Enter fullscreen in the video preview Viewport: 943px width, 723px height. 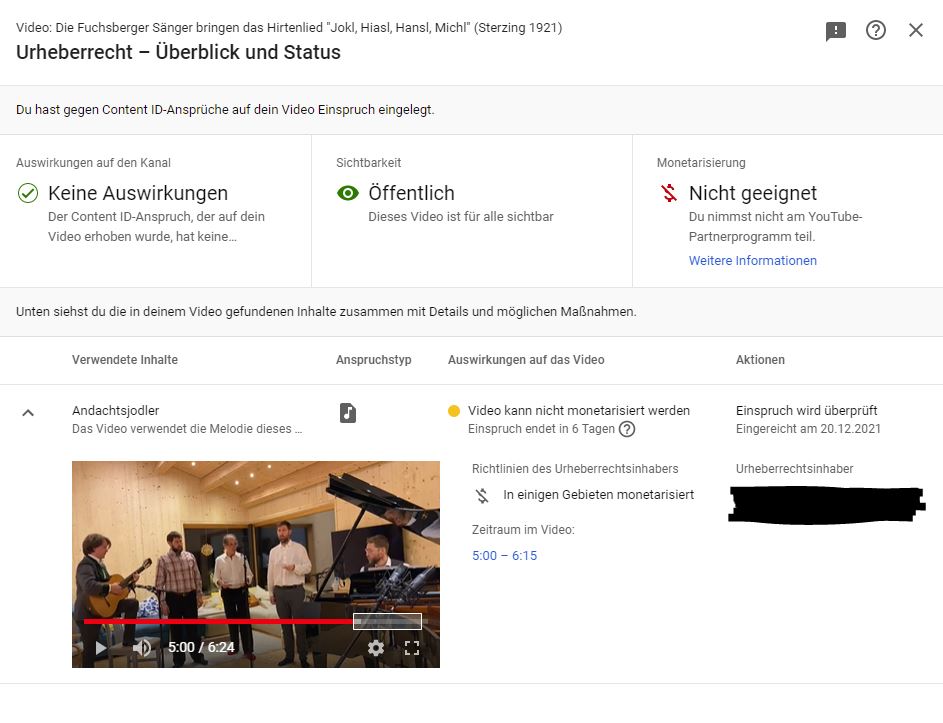pos(412,648)
